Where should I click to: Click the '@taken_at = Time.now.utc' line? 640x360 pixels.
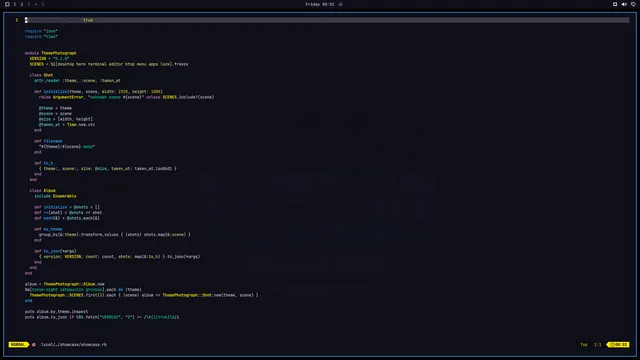67,124
